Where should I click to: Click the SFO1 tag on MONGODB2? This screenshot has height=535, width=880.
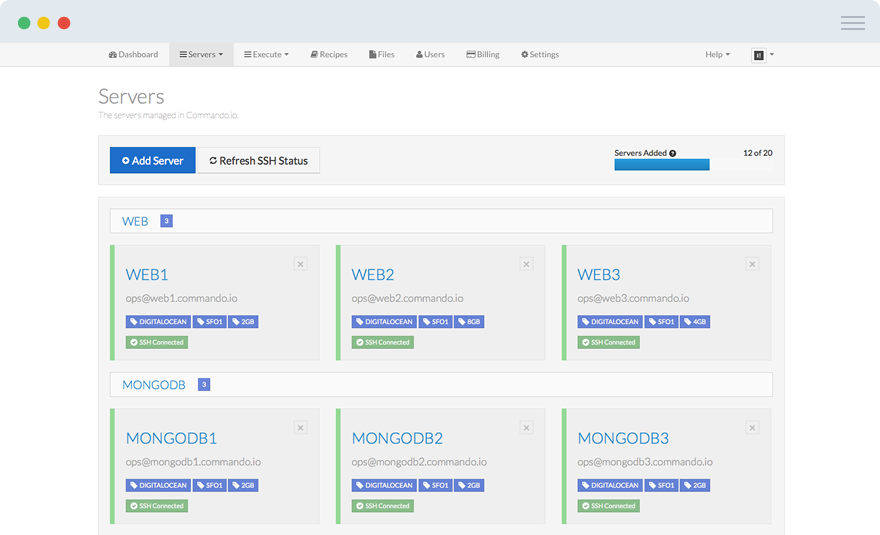coord(436,486)
